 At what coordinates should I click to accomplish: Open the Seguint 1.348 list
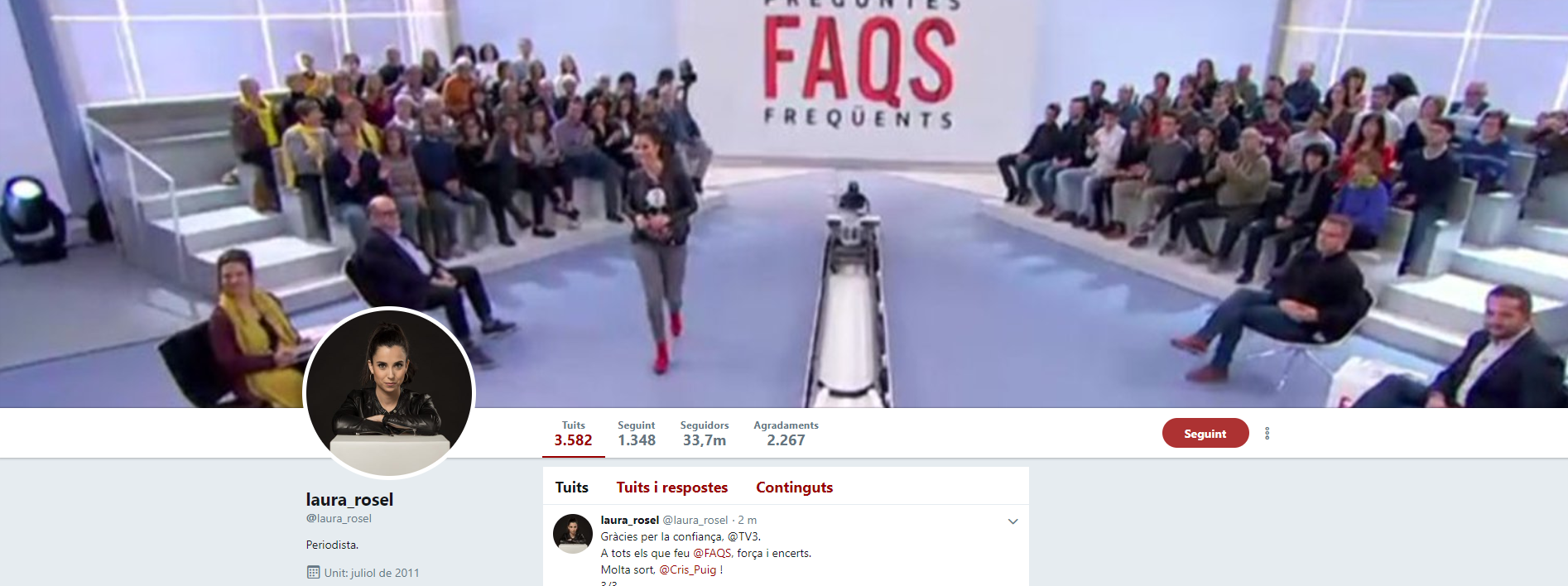point(636,434)
